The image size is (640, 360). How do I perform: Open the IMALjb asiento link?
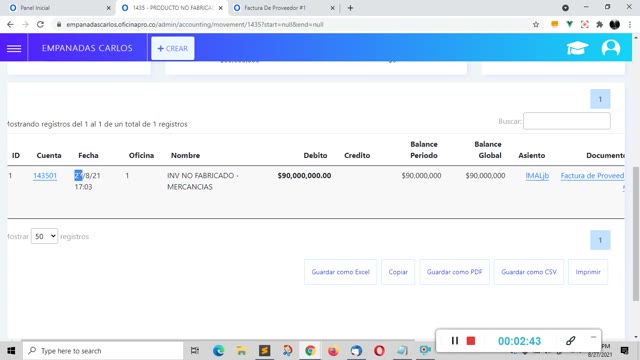pyautogui.click(x=537, y=176)
